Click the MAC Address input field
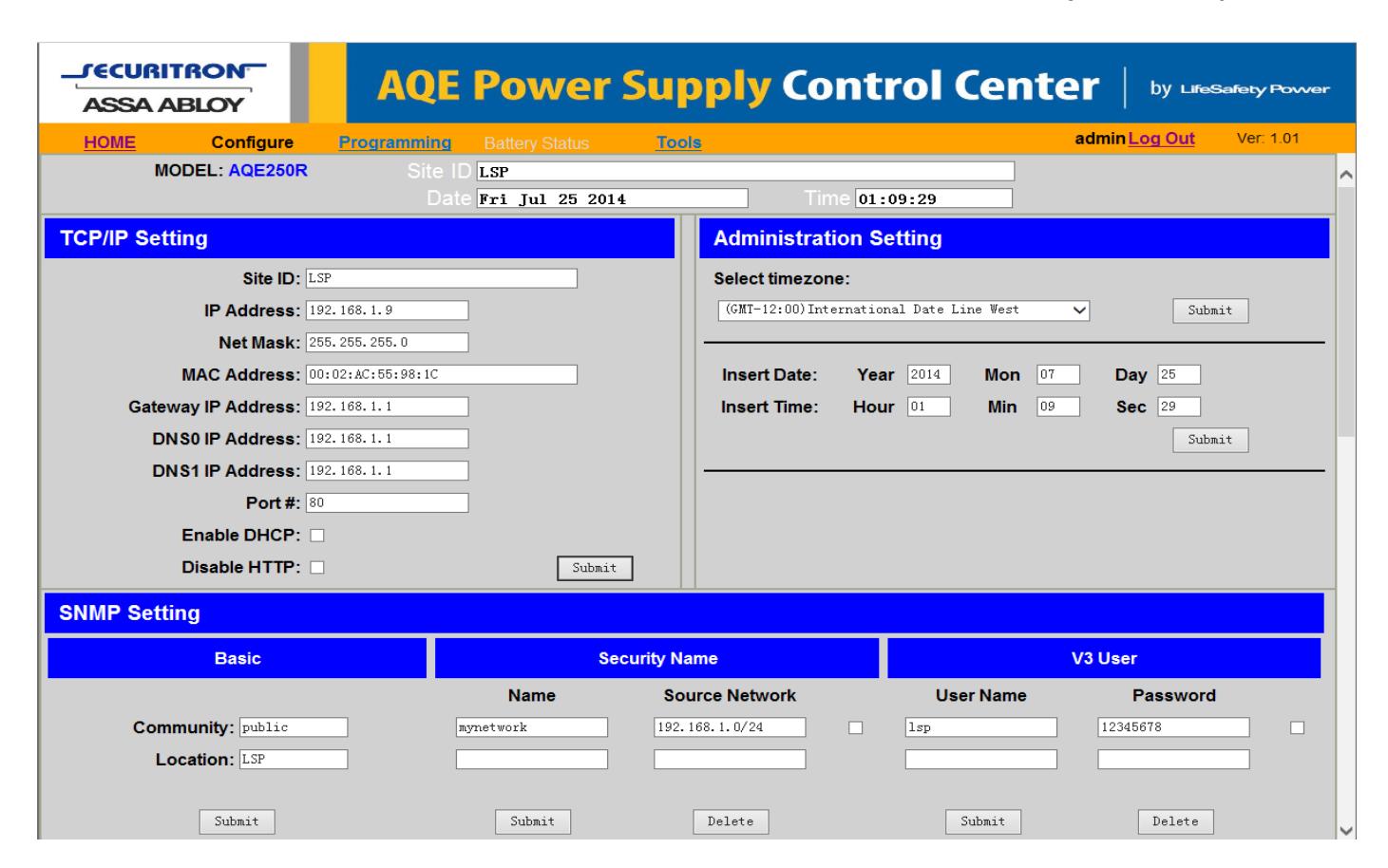 [441, 374]
